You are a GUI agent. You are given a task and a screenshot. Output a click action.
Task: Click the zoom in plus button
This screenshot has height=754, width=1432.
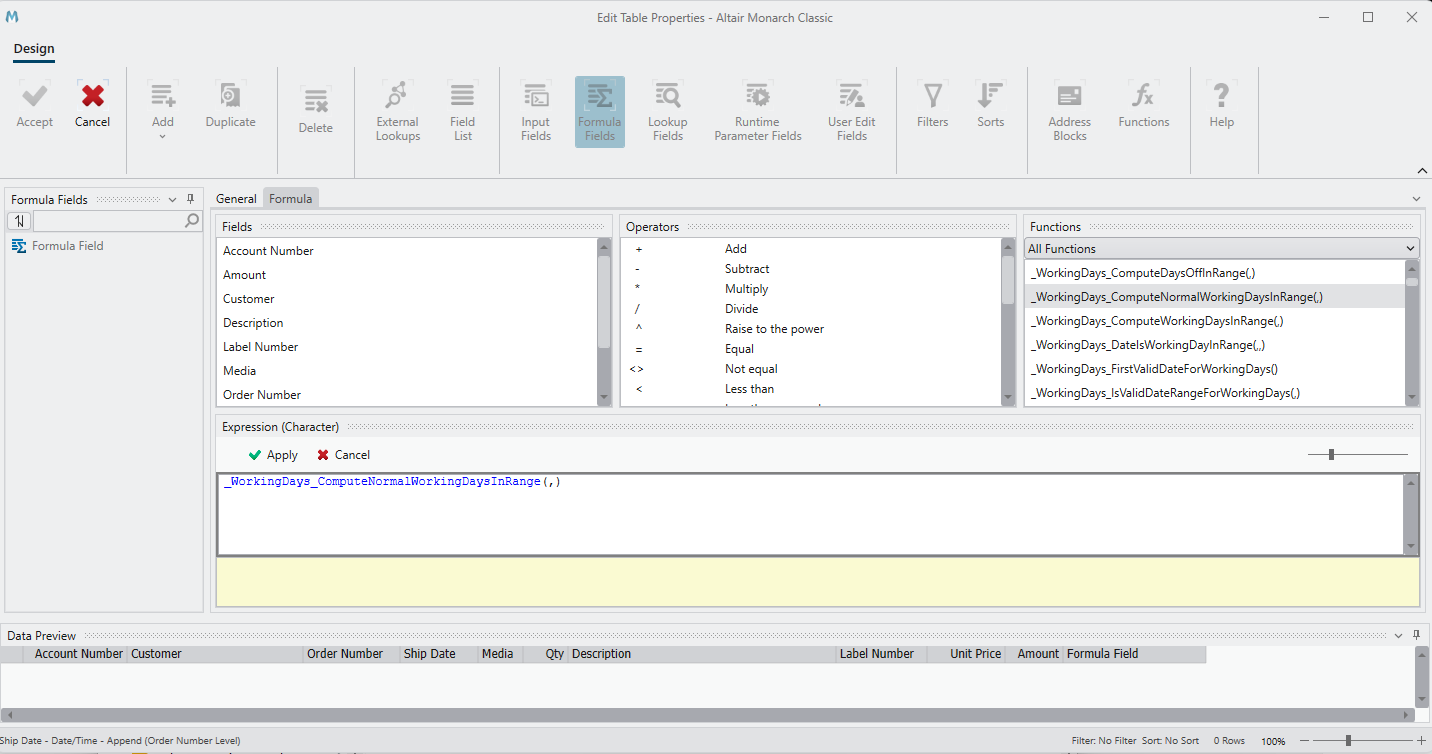click(1421, 741)
